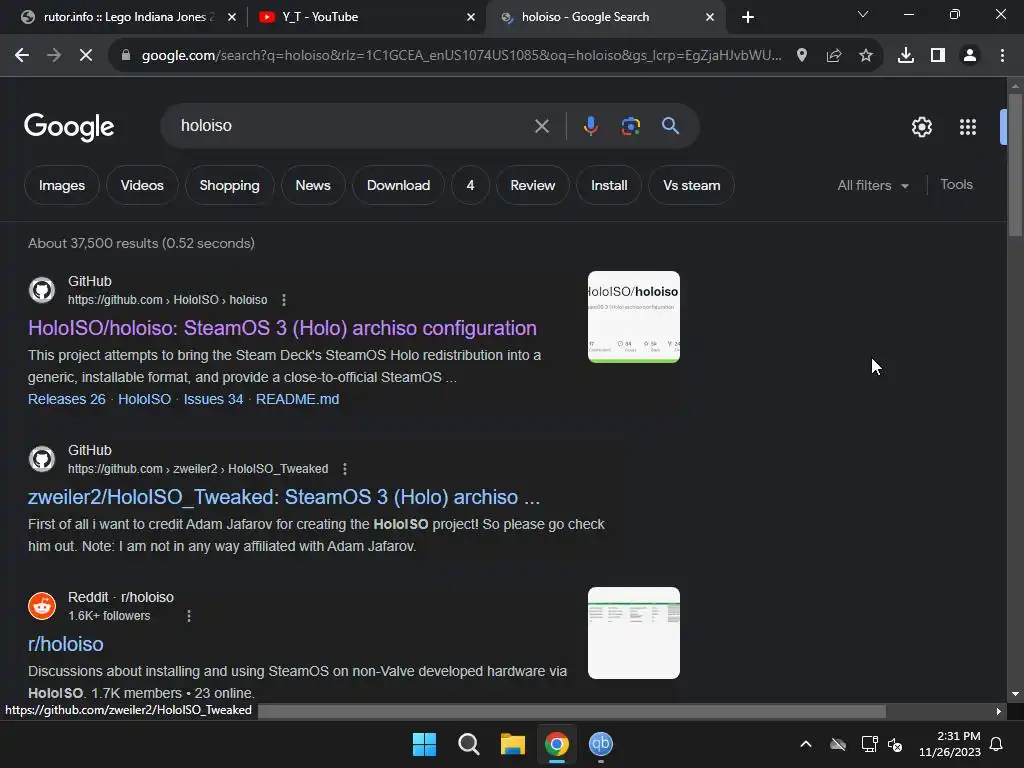Start voice search microphone
Image resolution: width=1024 pixels, height=768 pixels.
tap(590, 125)
